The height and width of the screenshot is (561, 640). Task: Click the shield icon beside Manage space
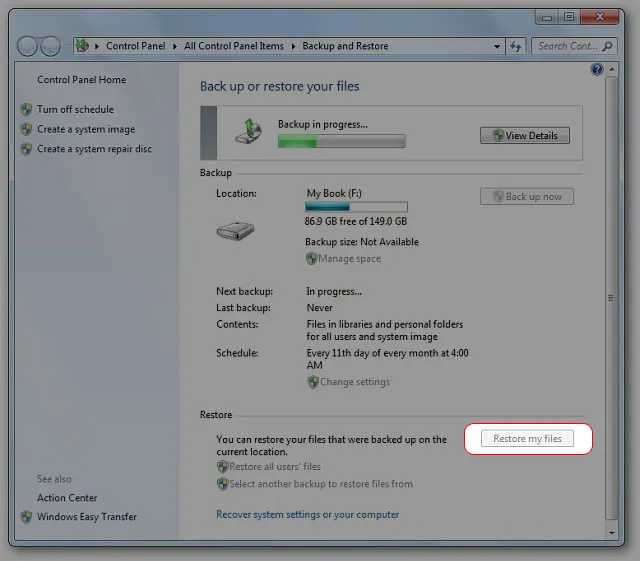311,259
